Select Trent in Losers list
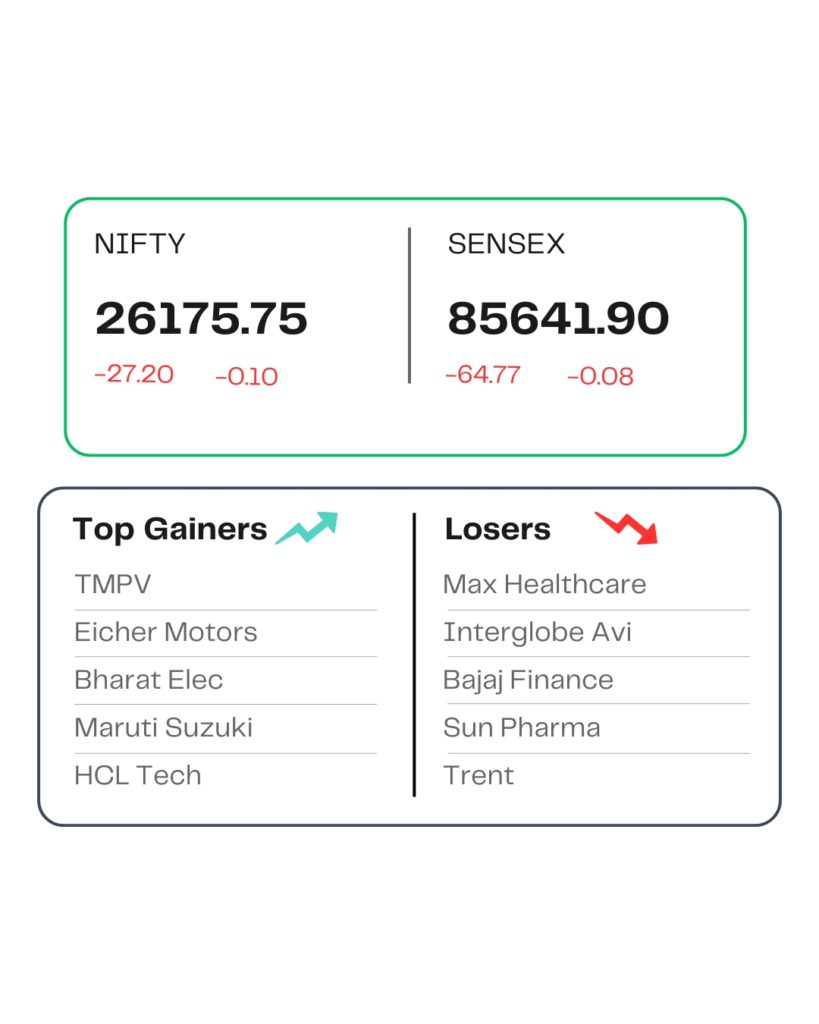The width and height of the screenshot is (819, 1024). coord(479,775)
